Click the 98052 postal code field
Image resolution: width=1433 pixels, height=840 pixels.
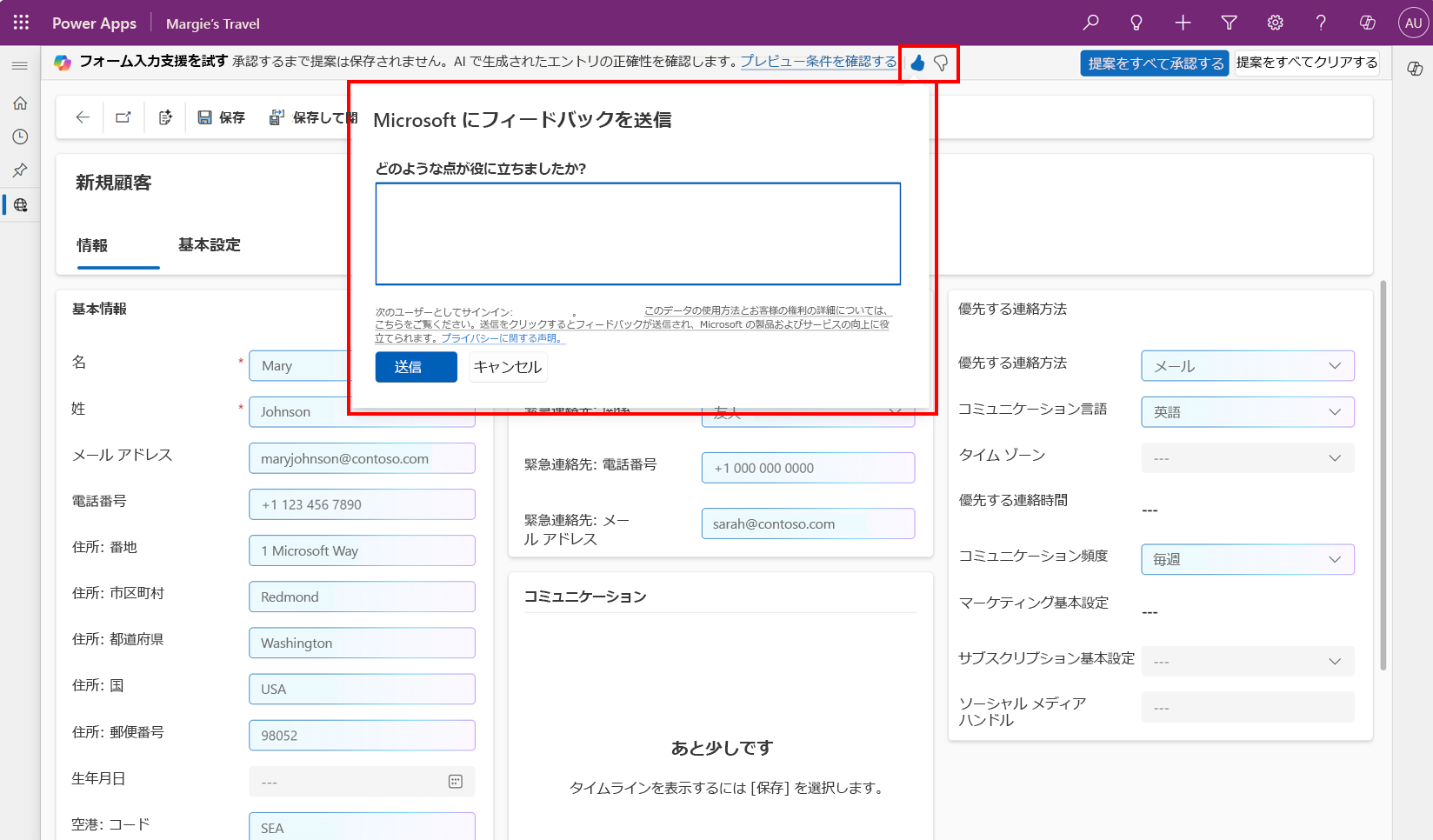pos(362,735)
